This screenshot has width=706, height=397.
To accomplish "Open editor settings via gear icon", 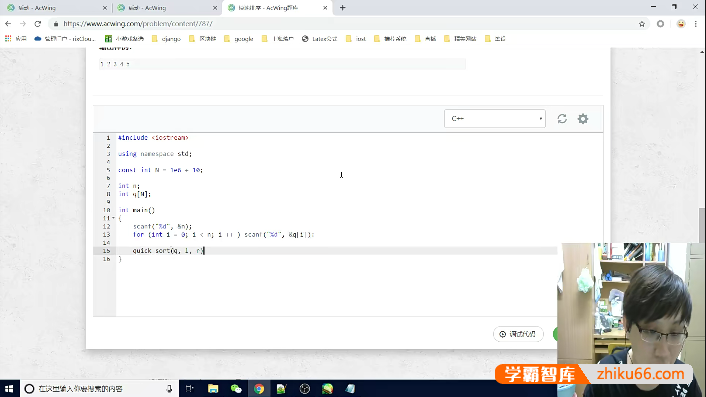I will pyautogui.click(x=583, y=118).
